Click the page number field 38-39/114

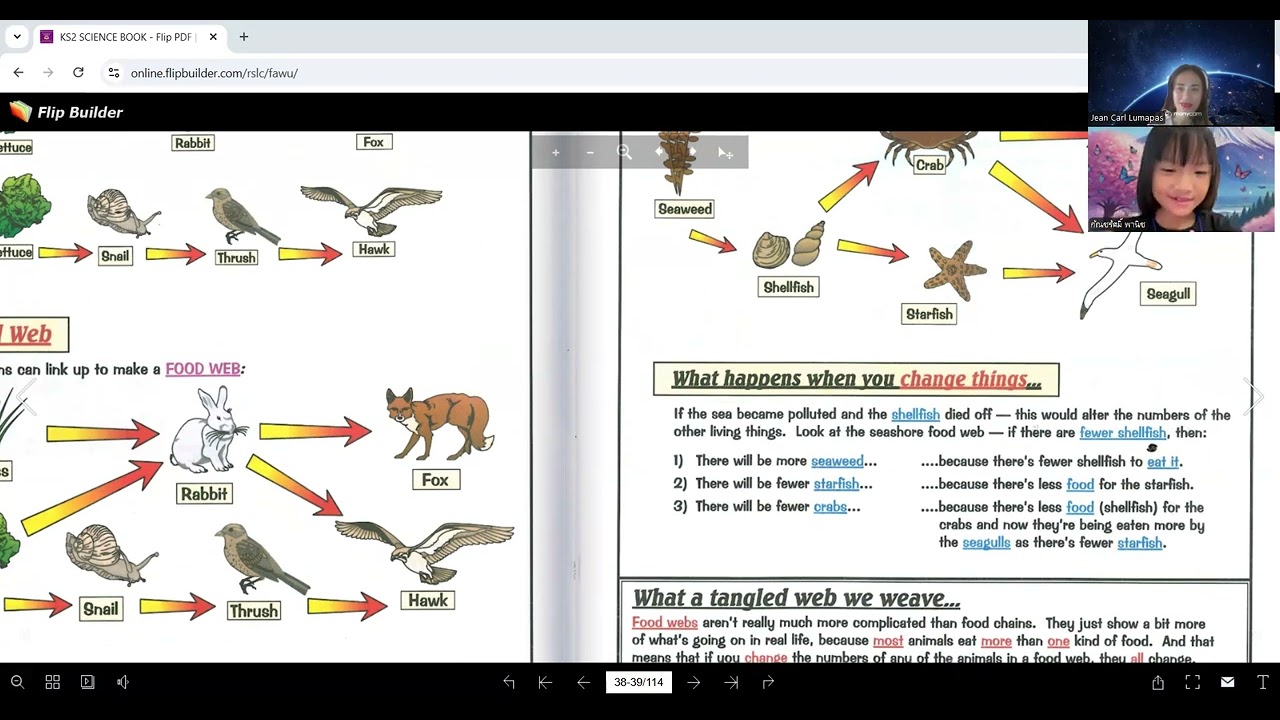point(638,682)
